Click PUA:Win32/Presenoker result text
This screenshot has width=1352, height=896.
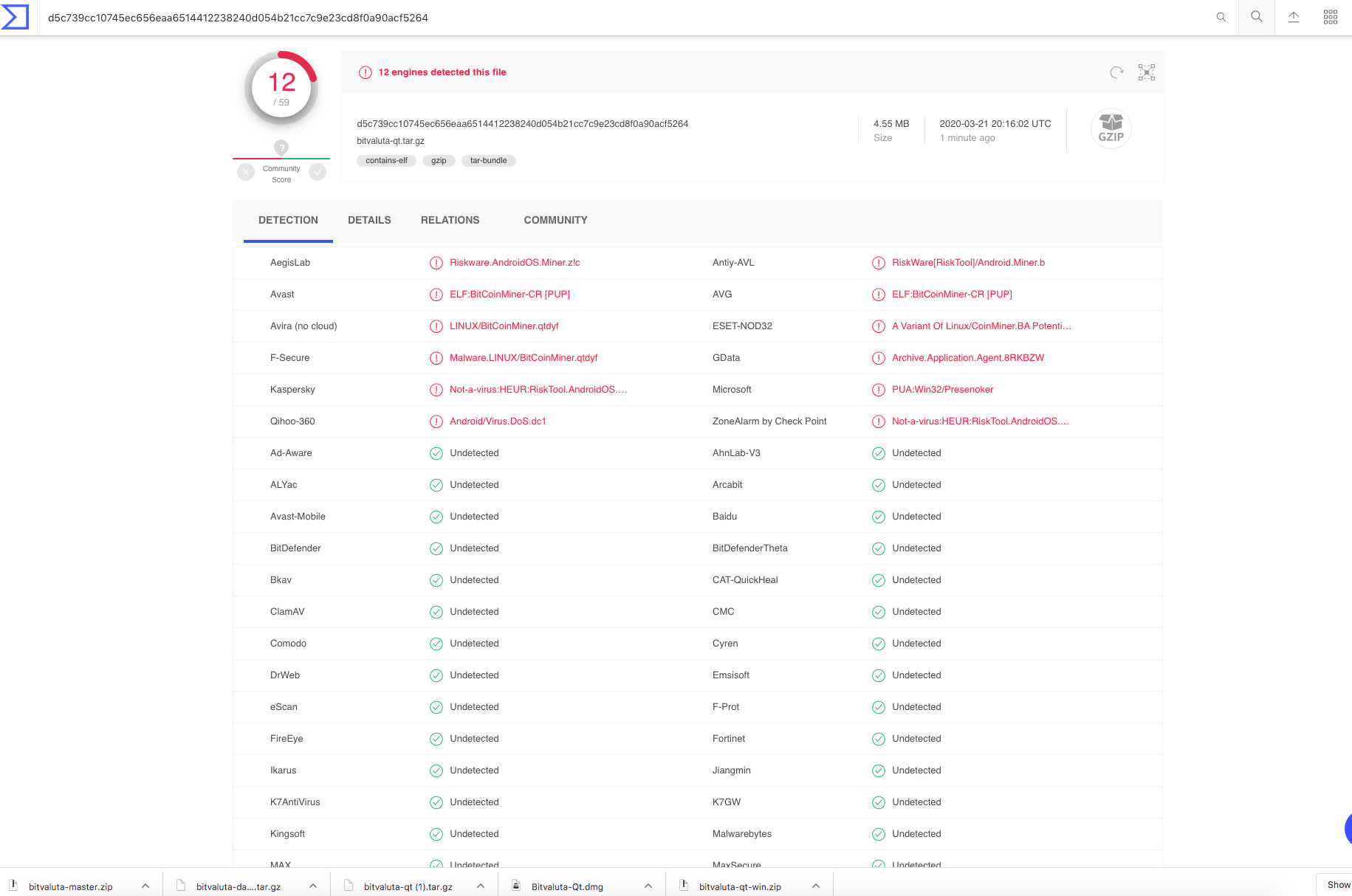click(942, 390)
